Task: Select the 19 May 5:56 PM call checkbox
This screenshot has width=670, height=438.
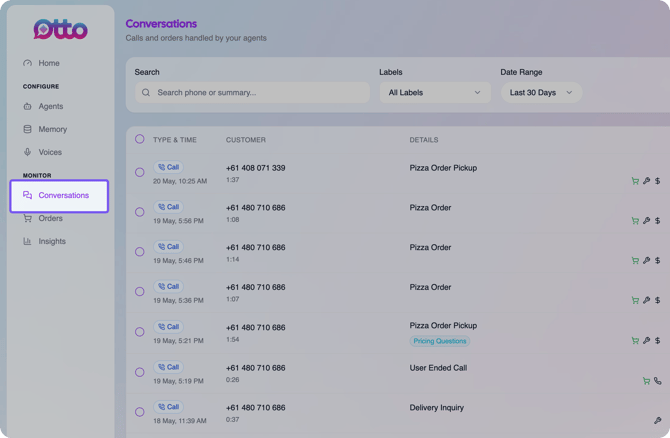Action: tap(140, 212)
